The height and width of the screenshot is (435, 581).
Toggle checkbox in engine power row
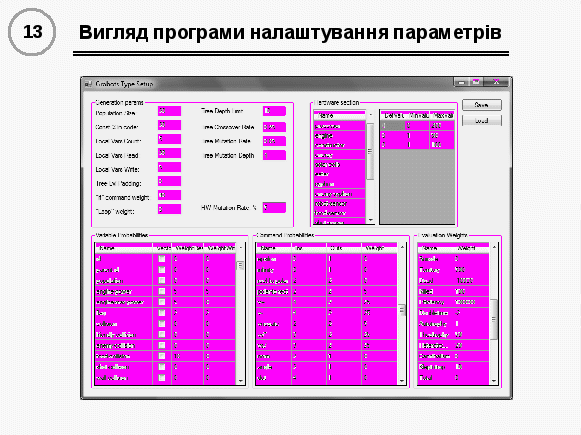[162, 291]
